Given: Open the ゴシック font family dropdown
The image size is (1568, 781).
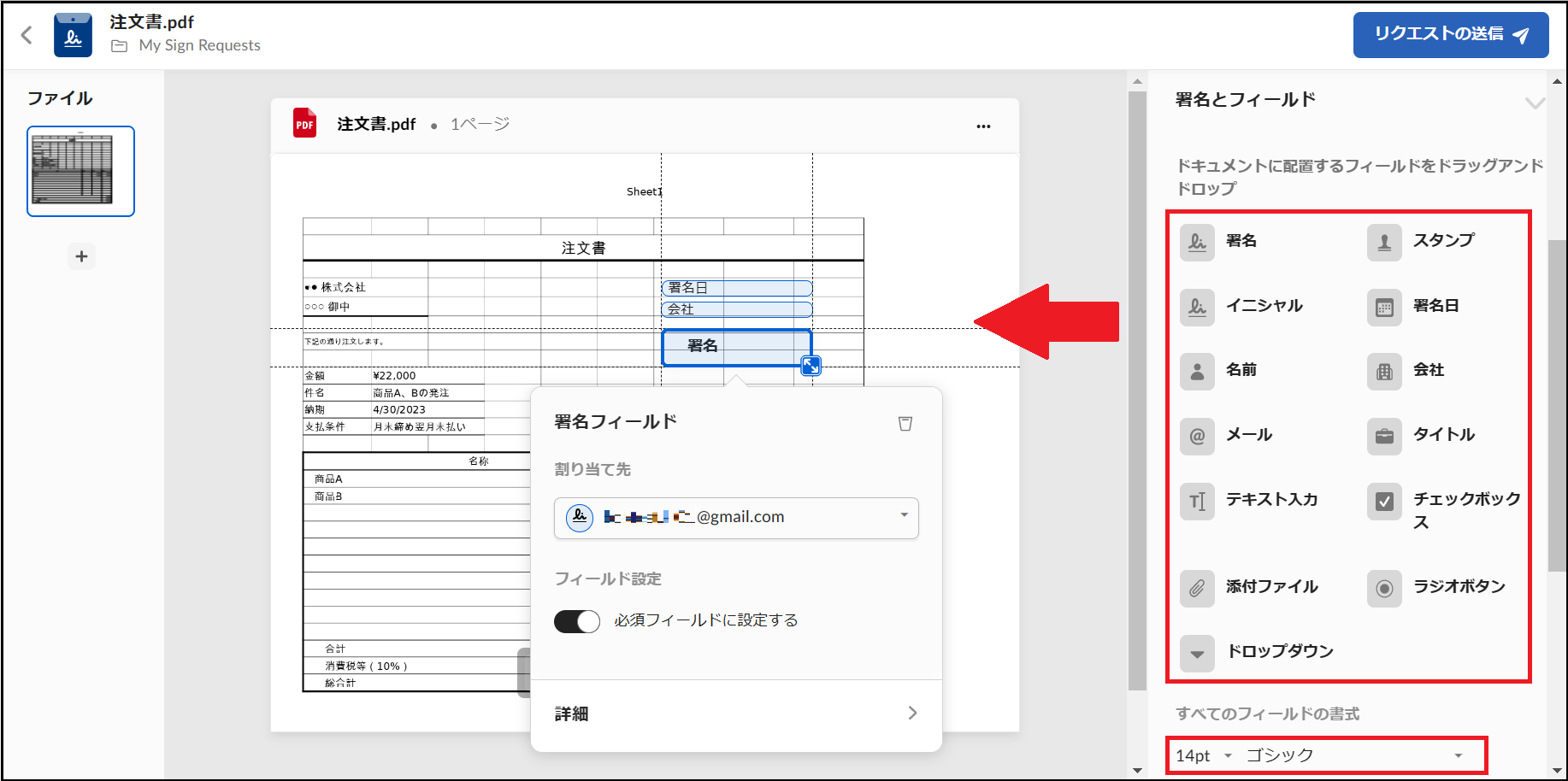Looking at the screenshot, I should (x=1354, y=756).
